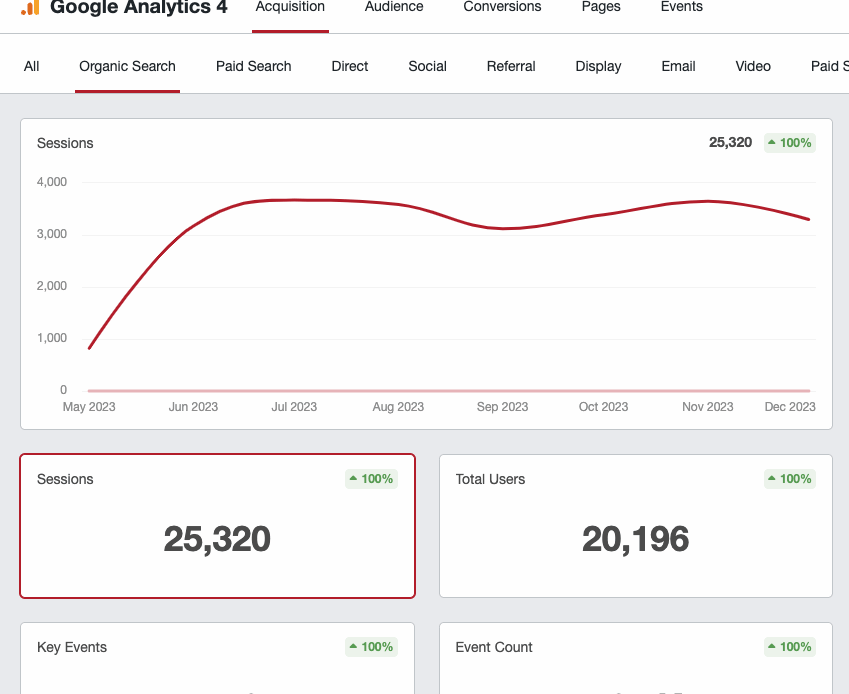Select the Sessions 25,320 metric card

[217, 526]
